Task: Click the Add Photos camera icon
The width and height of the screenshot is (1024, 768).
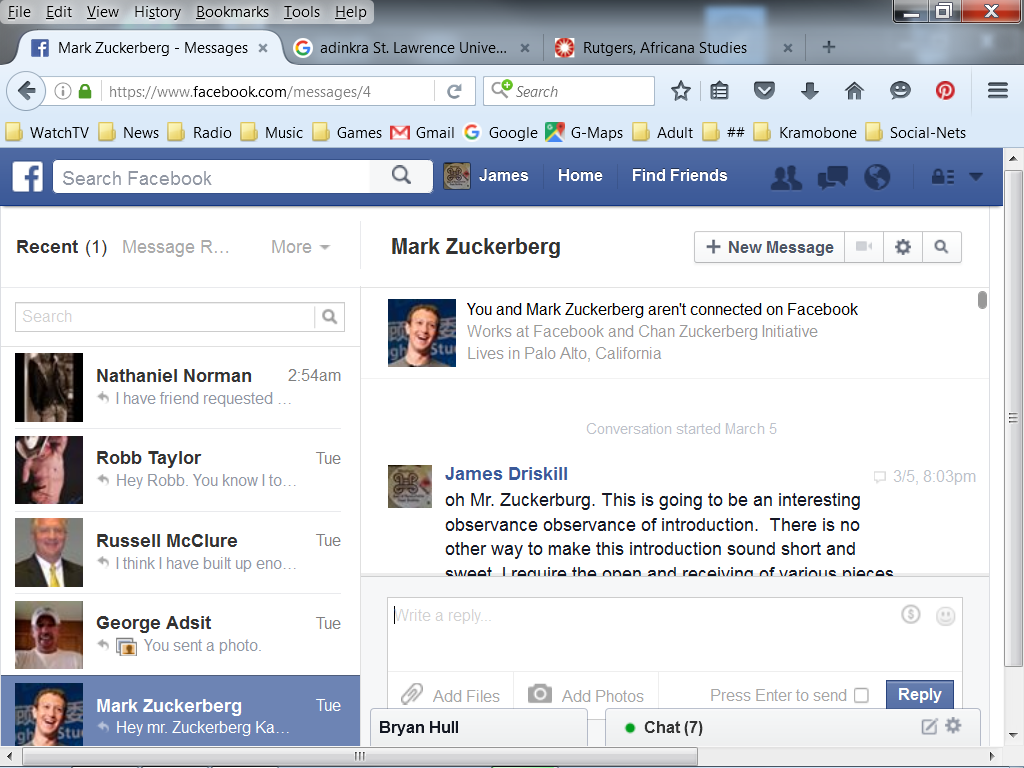Action: (539, 694)
